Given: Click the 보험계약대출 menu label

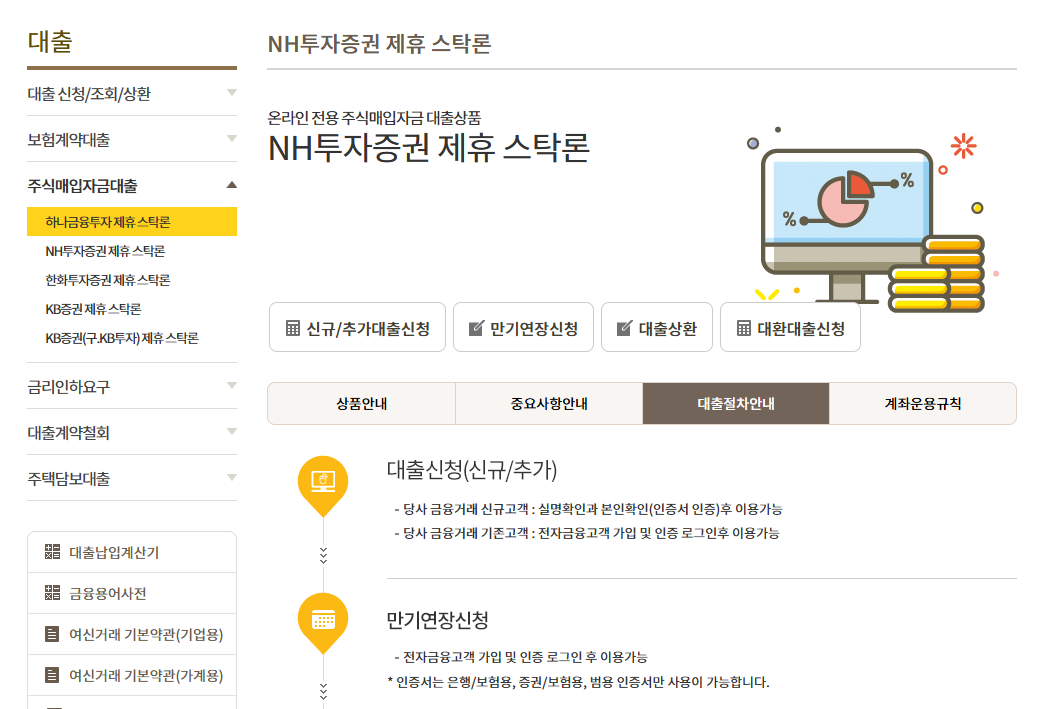Looking at the screenshot, I should 68,140.
